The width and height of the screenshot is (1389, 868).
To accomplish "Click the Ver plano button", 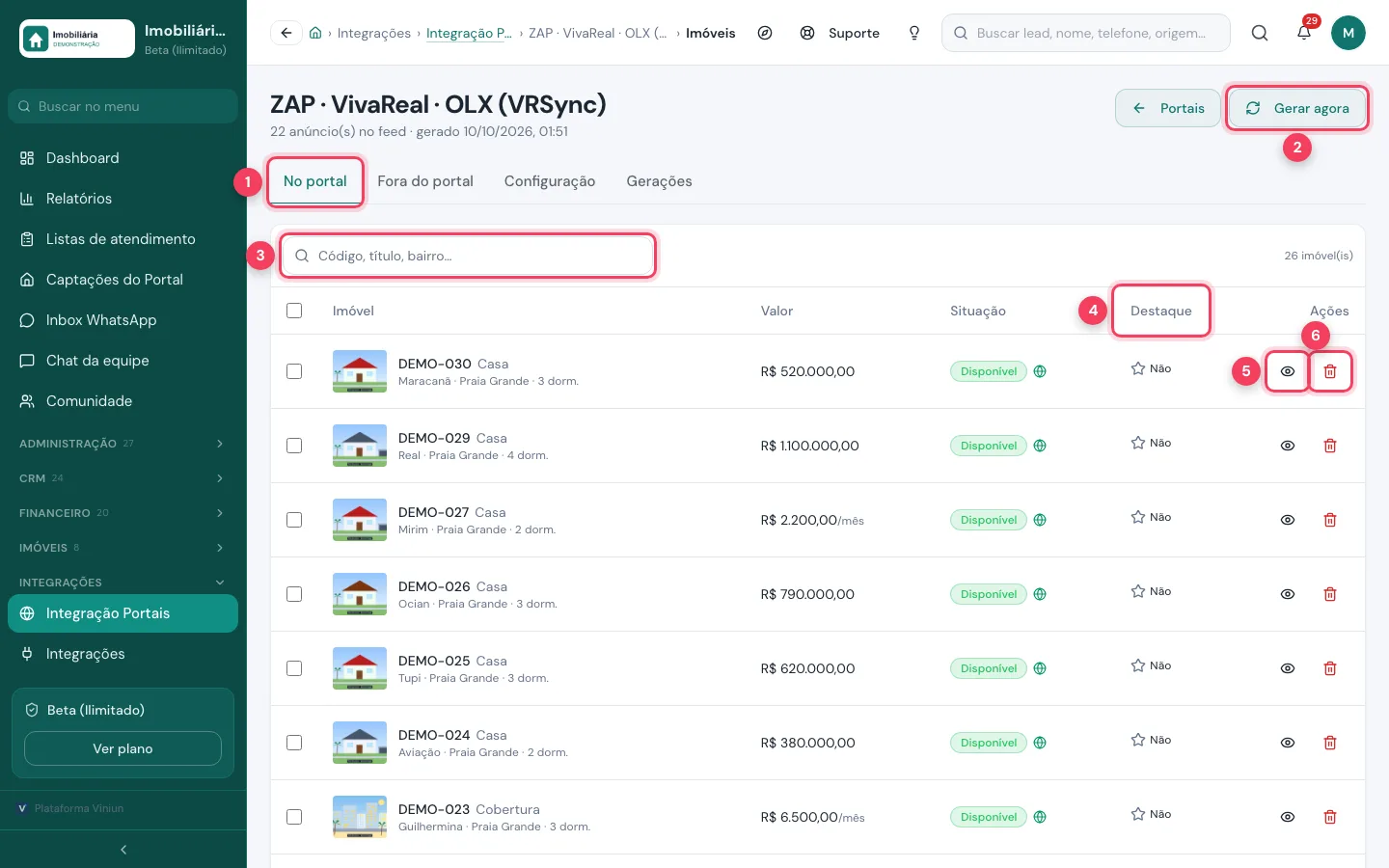I will tap(123, 748).
